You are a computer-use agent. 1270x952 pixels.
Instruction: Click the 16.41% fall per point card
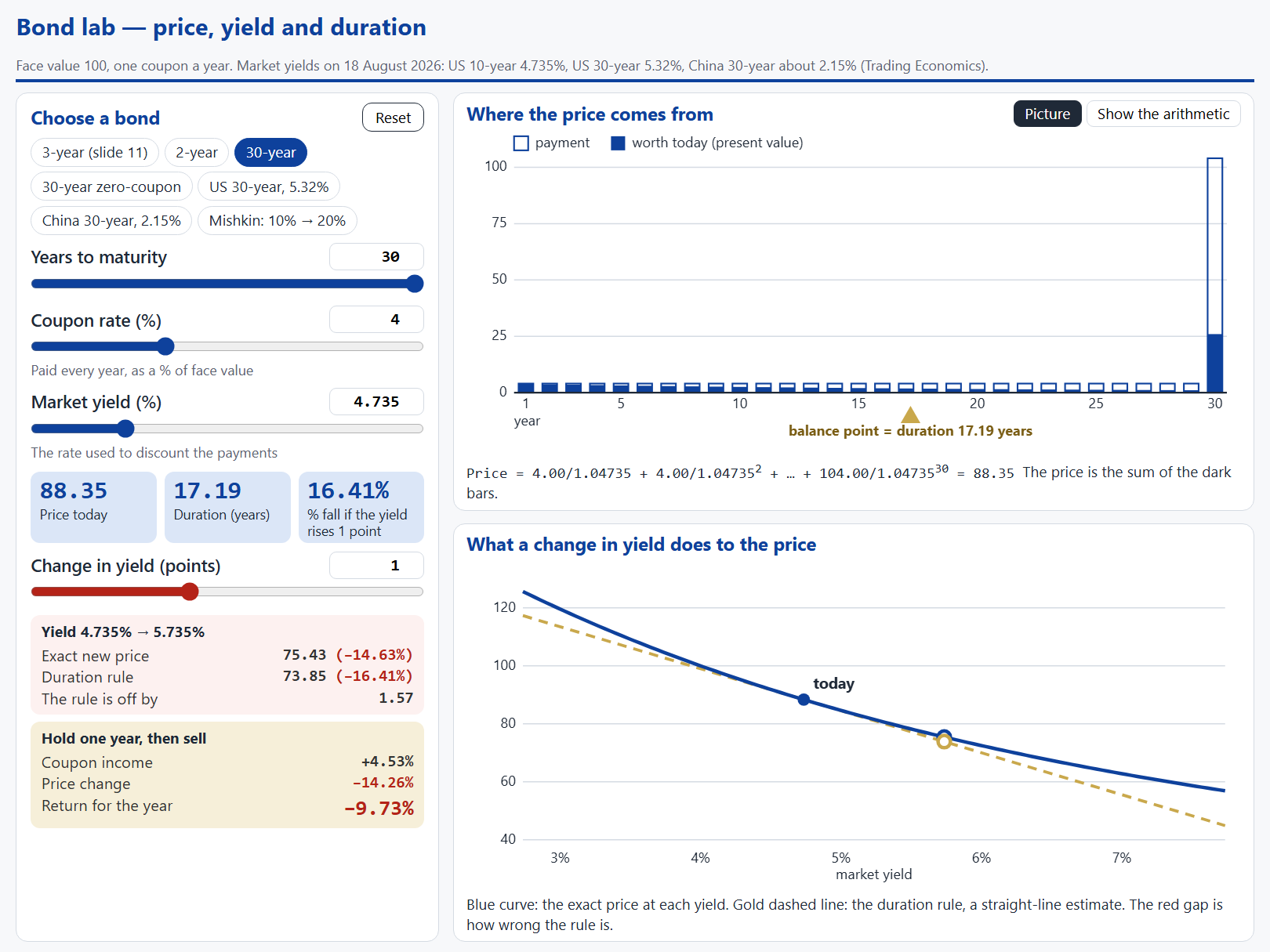coord(361,507)
